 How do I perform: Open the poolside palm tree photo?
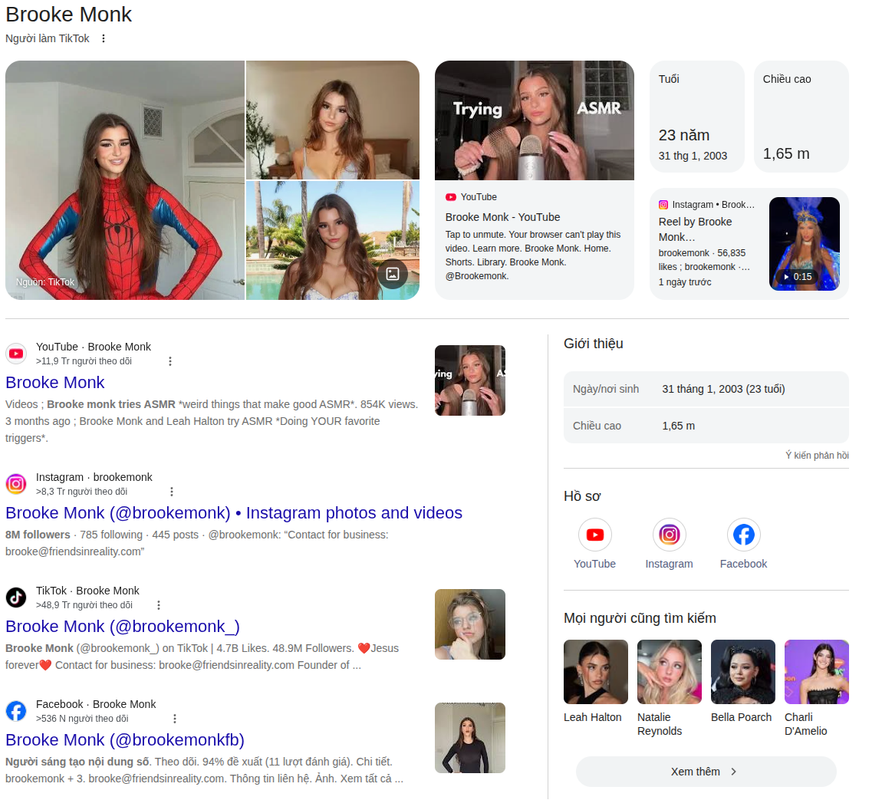click(333, 240)
